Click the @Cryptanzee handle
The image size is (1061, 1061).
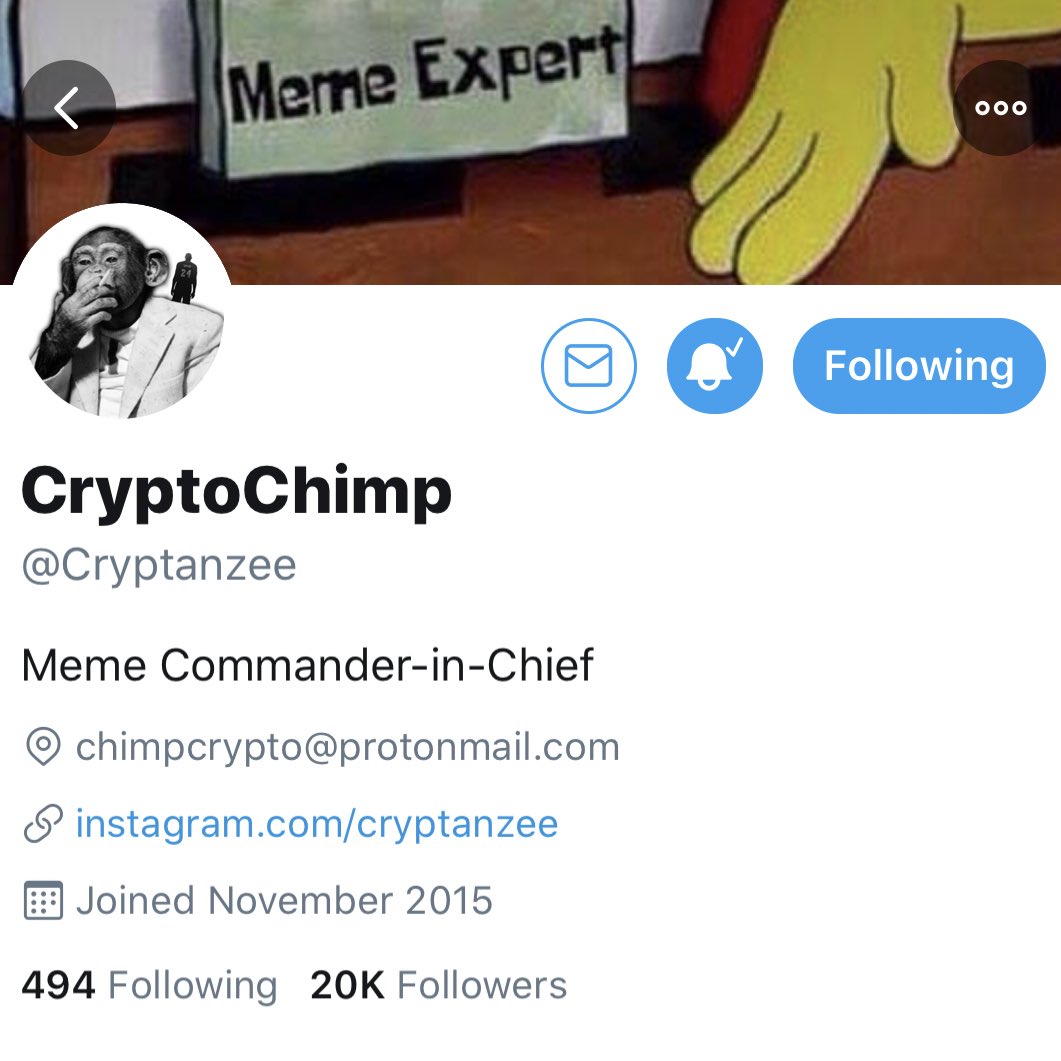point(159,566)
